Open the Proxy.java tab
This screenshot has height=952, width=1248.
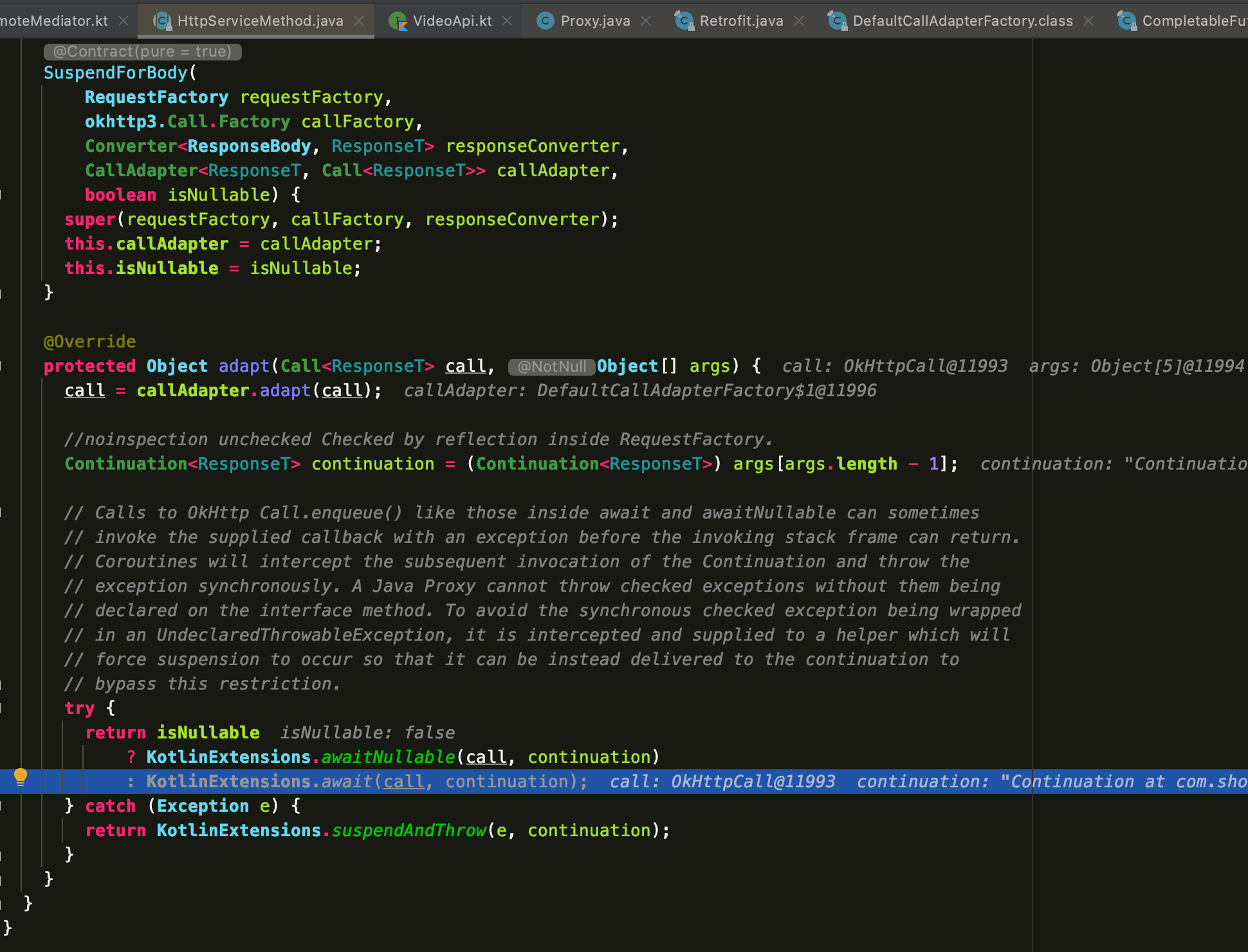click(595, 21)
